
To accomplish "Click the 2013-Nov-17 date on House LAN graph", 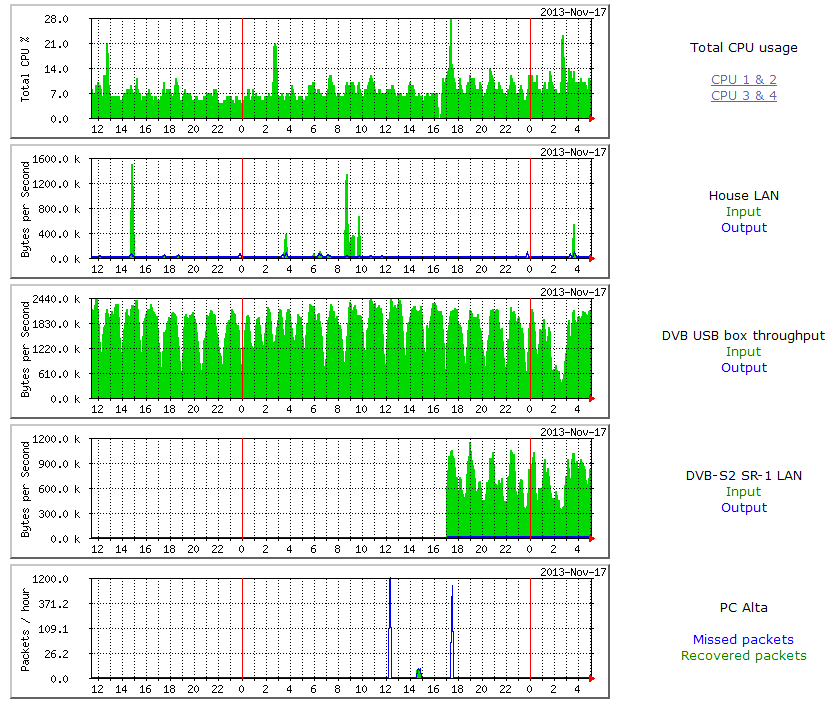I will (573, 152).
